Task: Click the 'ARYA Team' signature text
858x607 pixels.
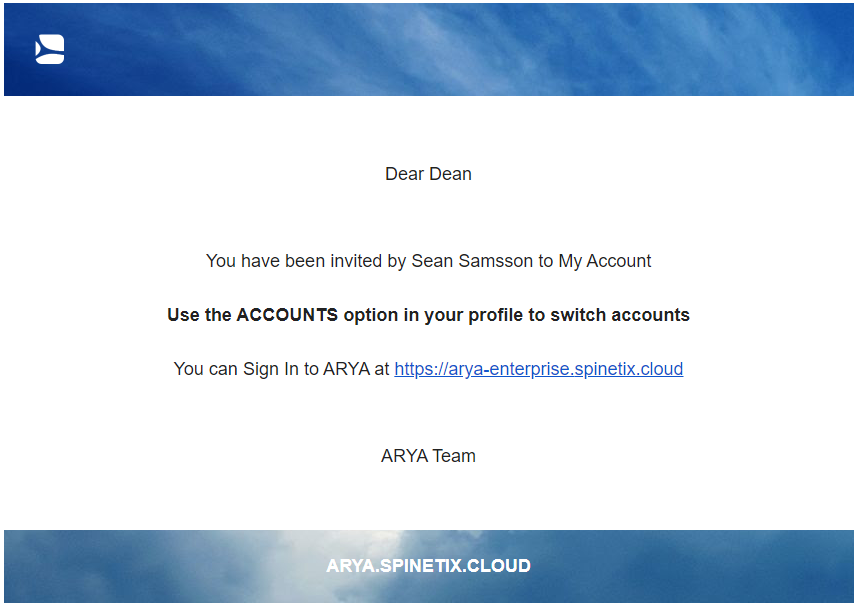Action: (428, 456)
